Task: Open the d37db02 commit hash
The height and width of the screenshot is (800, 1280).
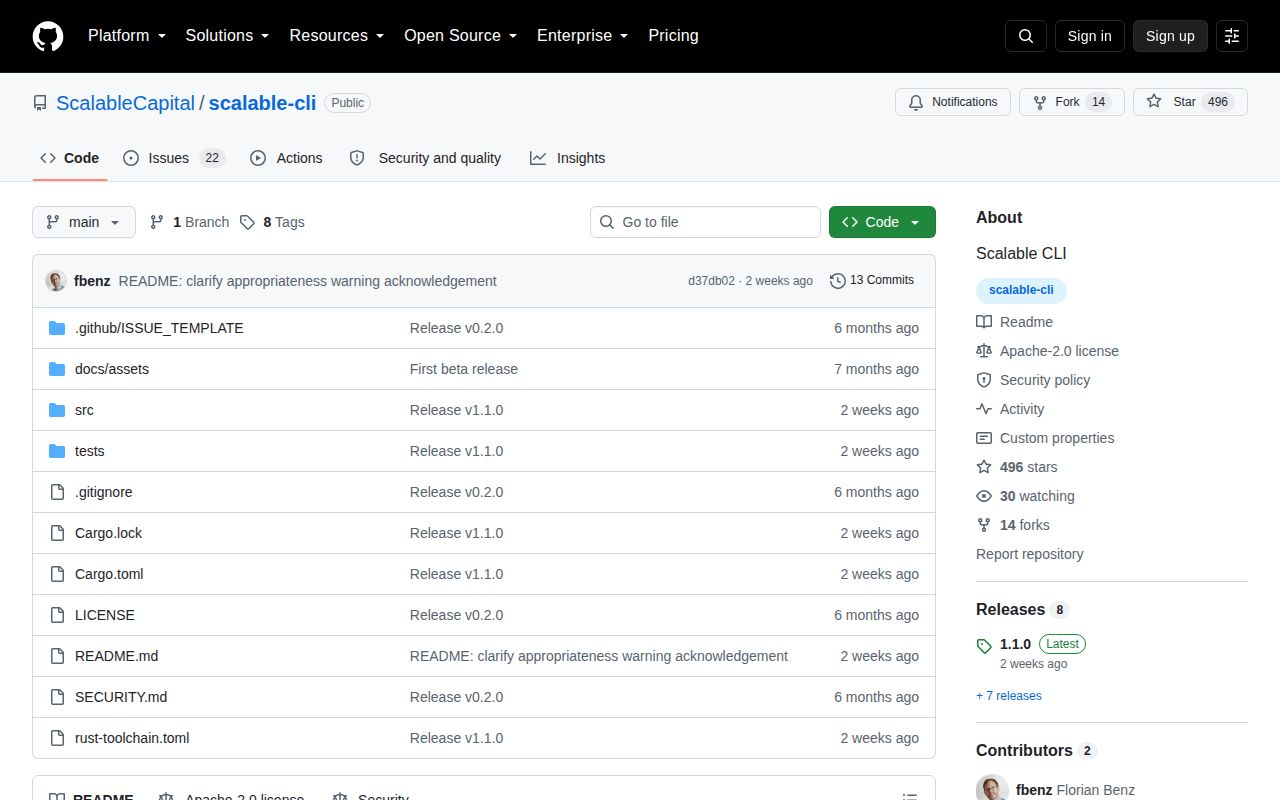Action: [711, 281]
